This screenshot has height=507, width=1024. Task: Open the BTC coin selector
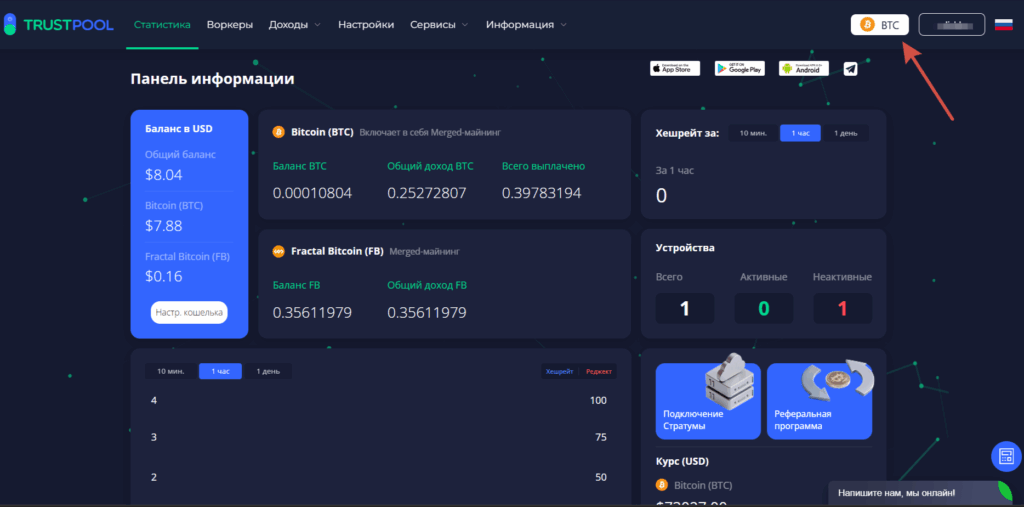[880, 24]
